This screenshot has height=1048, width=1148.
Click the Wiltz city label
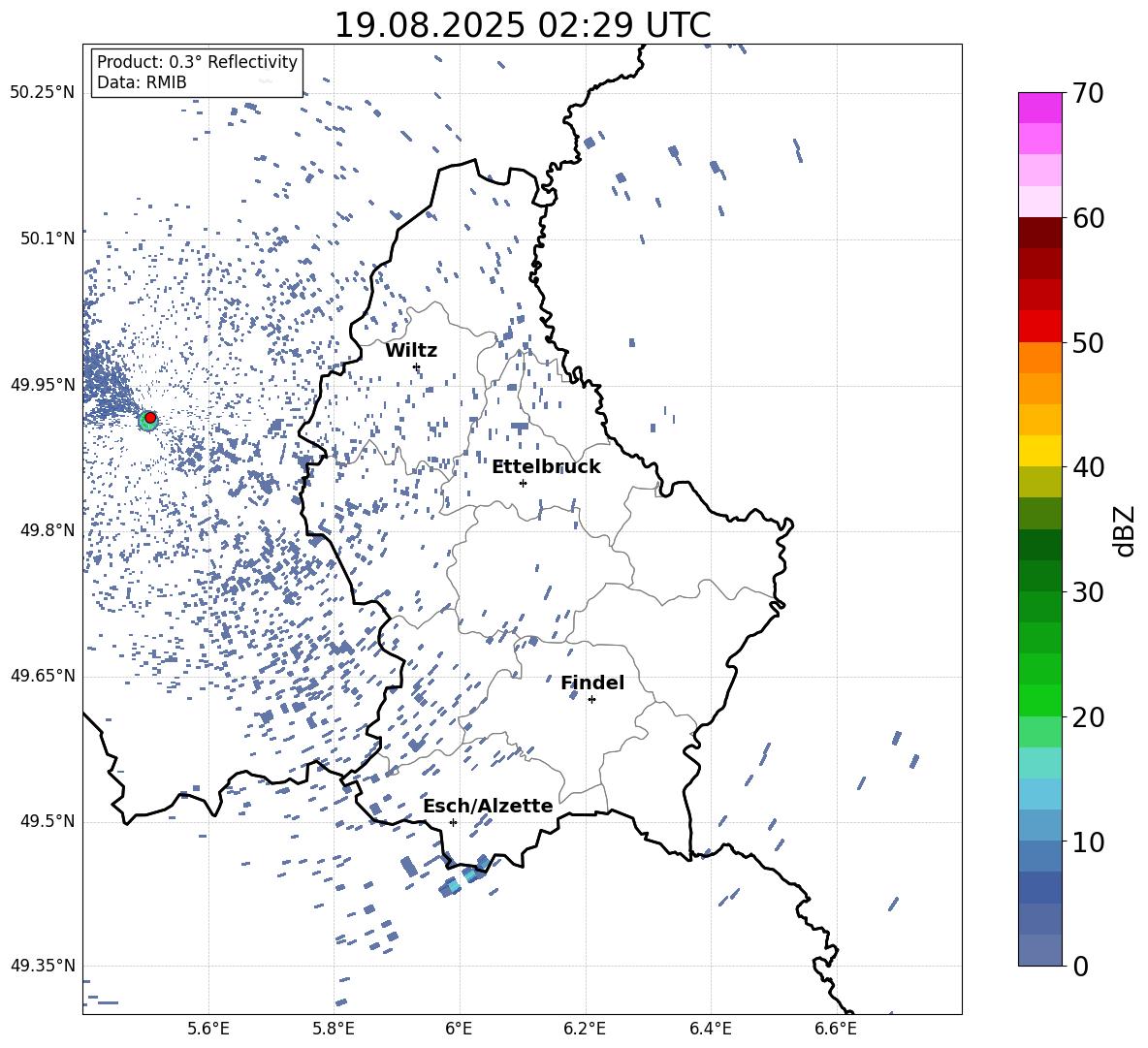coord(411,351)
